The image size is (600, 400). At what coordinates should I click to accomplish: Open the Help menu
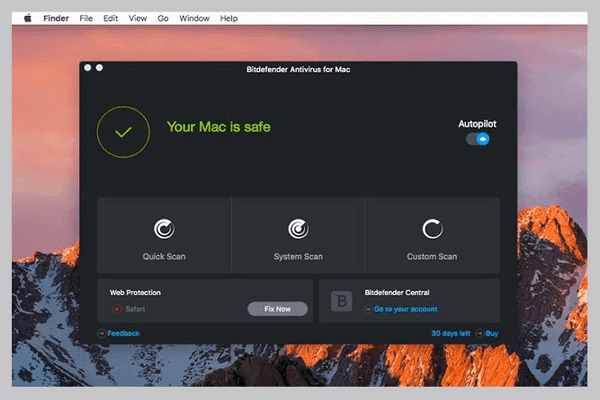tap(229, 18)
